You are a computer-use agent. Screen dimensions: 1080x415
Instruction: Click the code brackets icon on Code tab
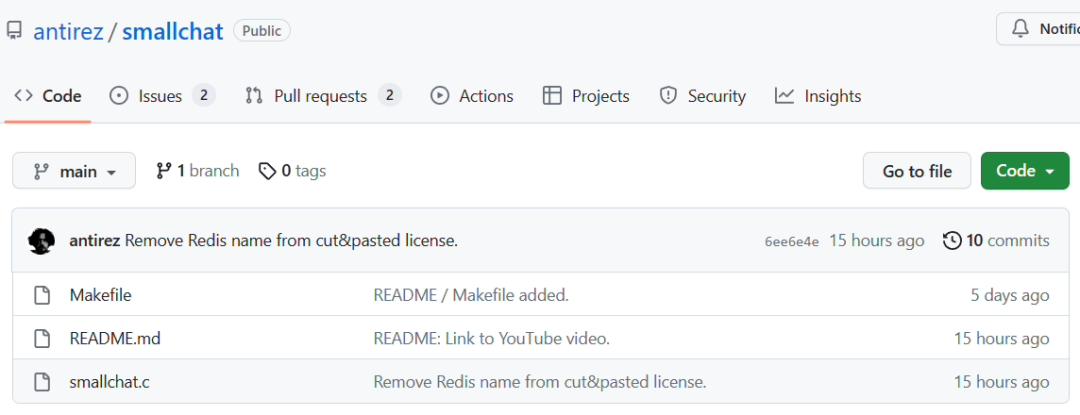(23, 96)
